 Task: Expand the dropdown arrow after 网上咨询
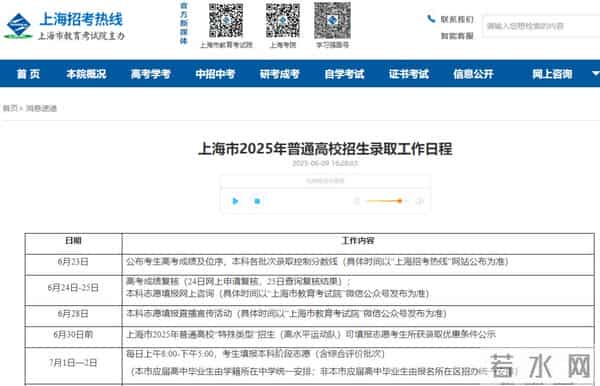[x=595, y=73]
